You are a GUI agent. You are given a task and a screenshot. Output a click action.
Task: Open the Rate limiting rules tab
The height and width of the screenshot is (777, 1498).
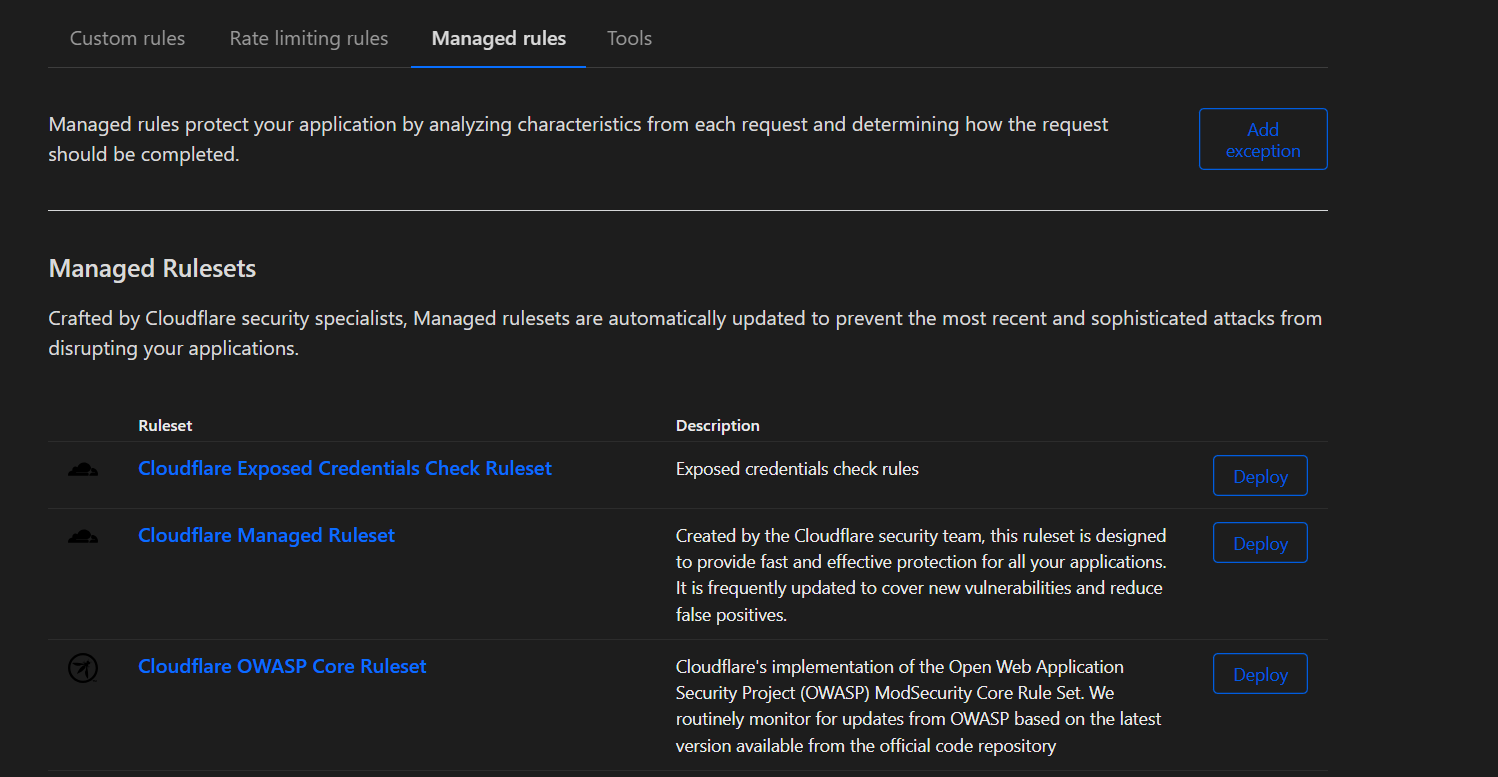(309, 39)
